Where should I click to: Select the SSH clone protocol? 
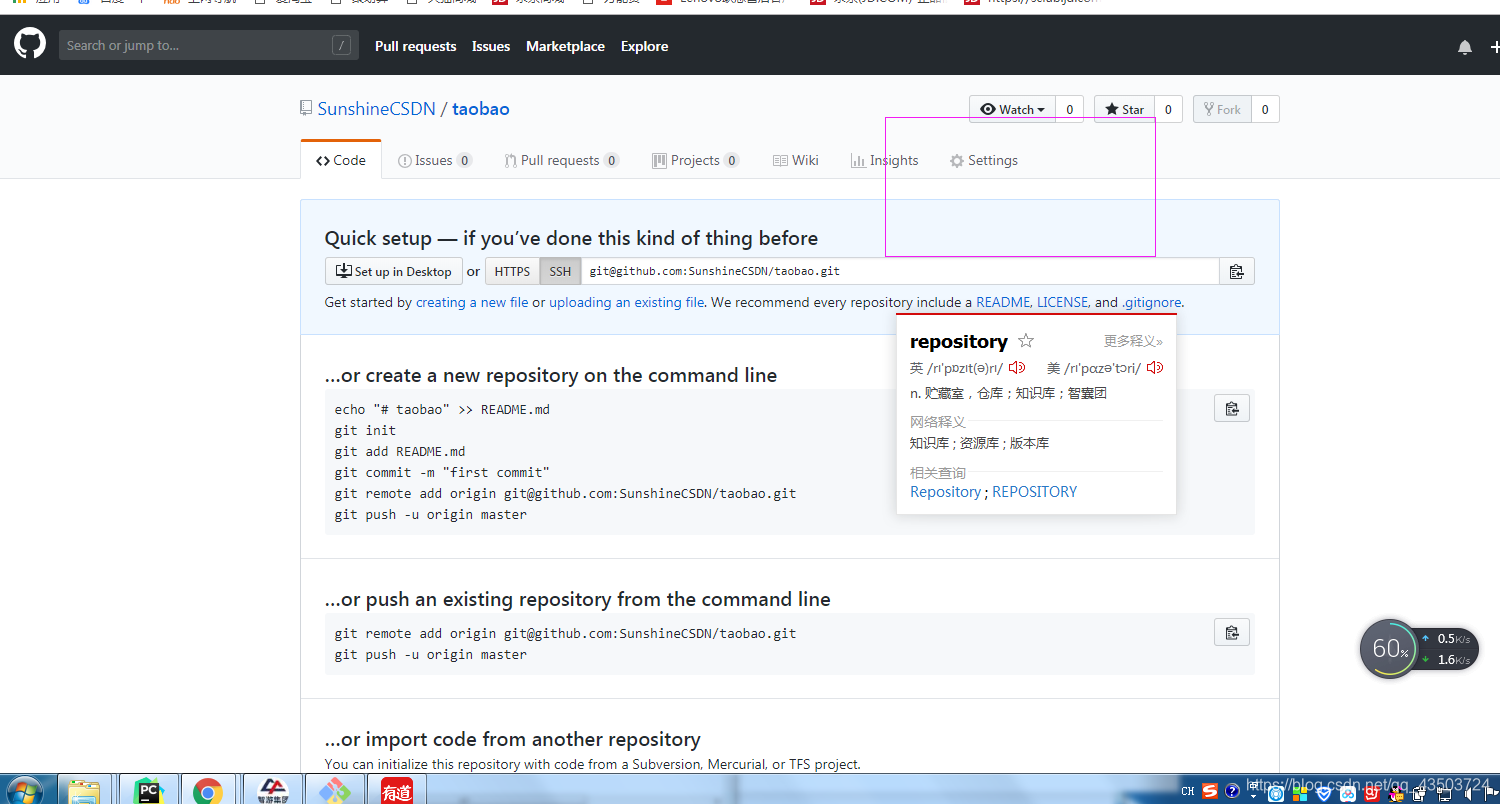click(x=560, y=271)
